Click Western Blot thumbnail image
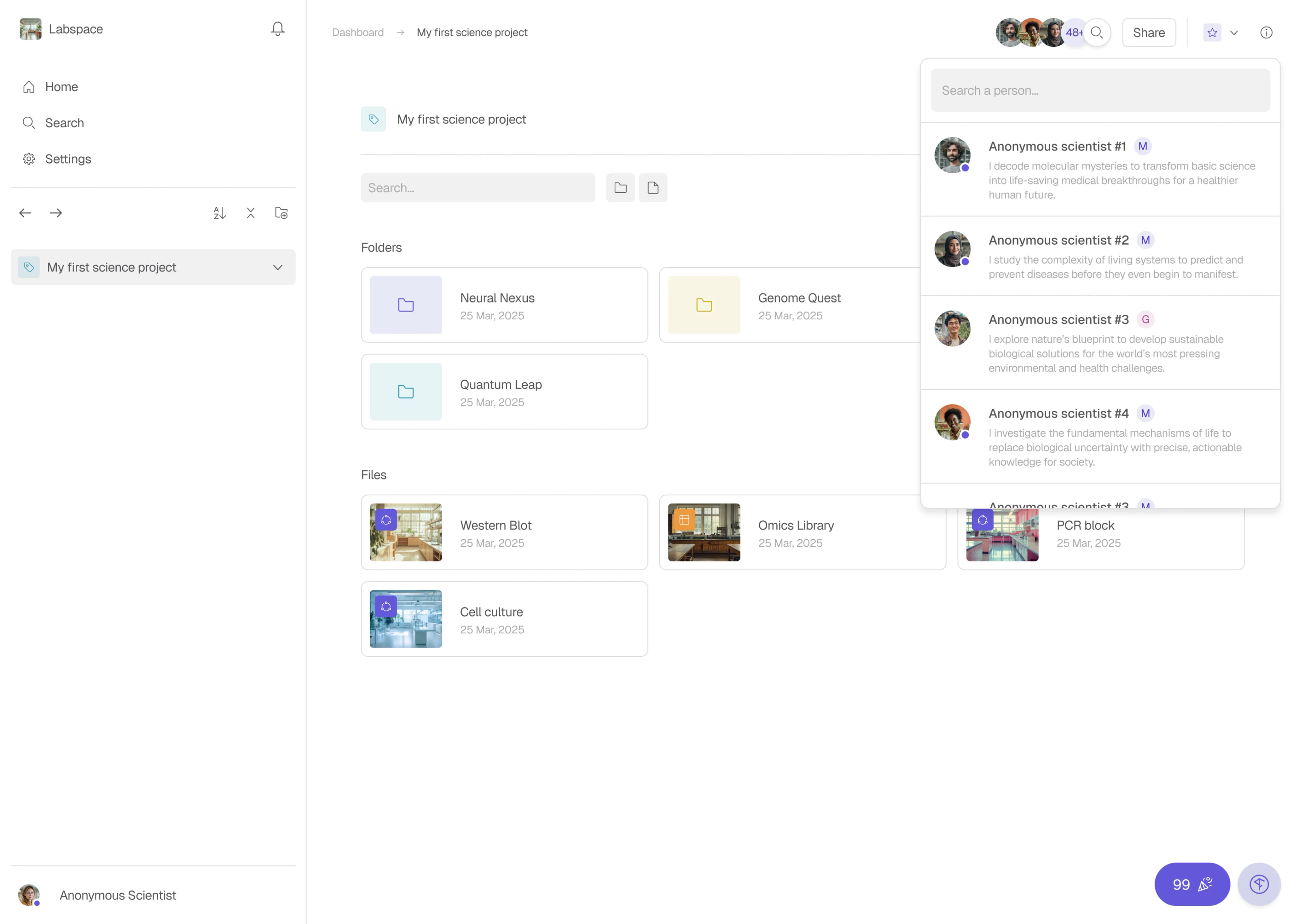 406,533
